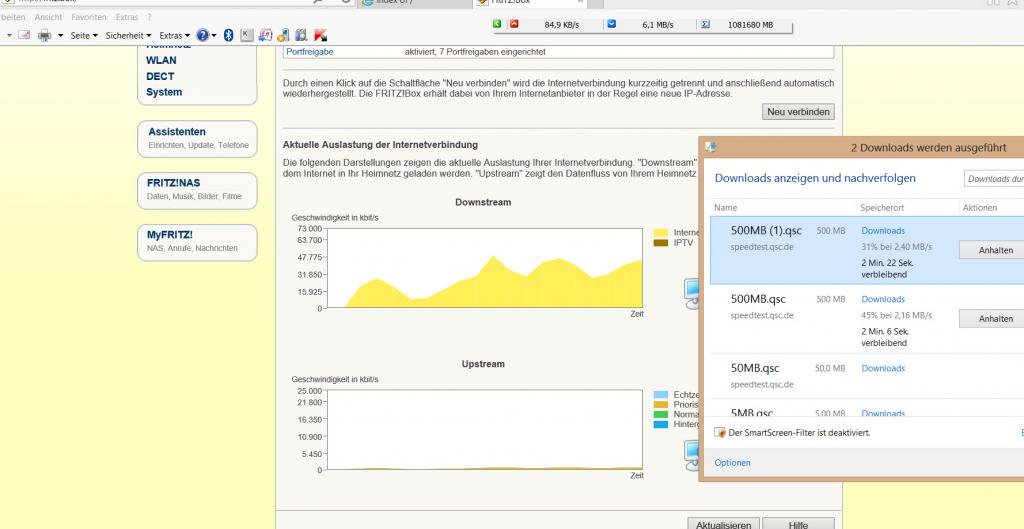Open the printer options dropdown arrow
1024x529 pixels.
pyautogui.click(x=61, y=35)
